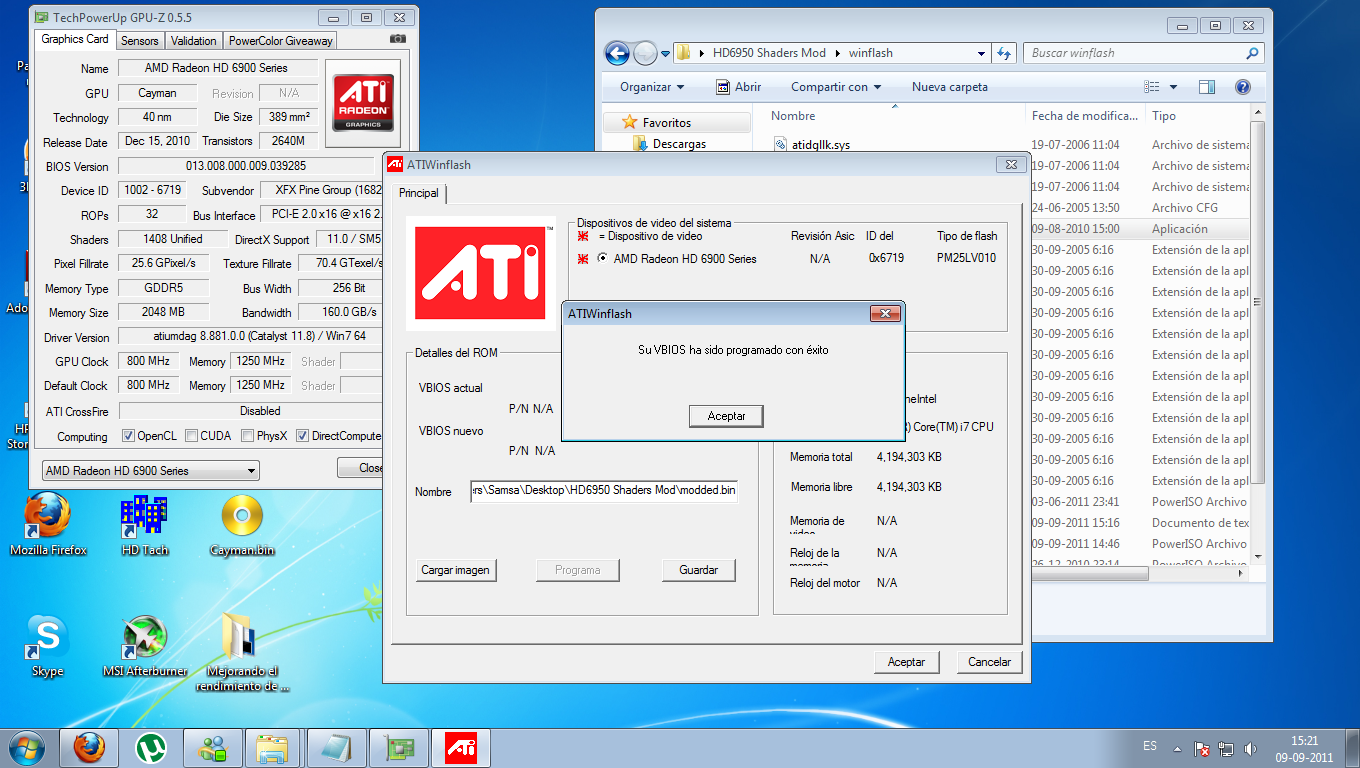Image resolution: width=1360 pixels, height=768 pixels.
Task: Toggle the preview pane icon in Explorer
Action: coord(1207,87)
